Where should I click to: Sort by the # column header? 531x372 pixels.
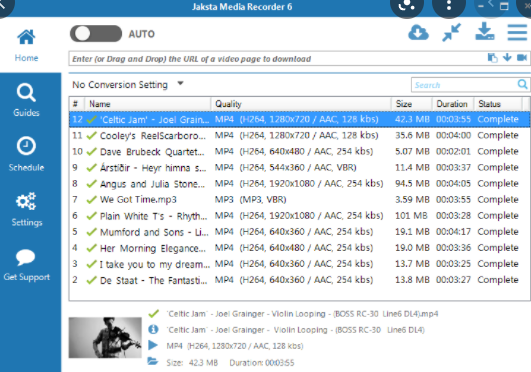(76, 104)
